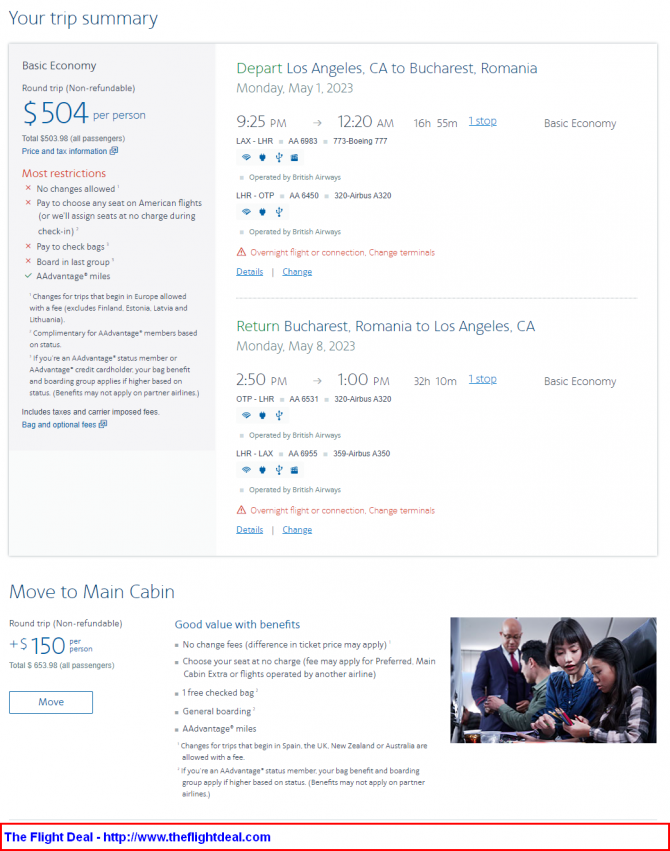
Task: Click the USB icon under LAX - LHR flight
Action: 279,157
